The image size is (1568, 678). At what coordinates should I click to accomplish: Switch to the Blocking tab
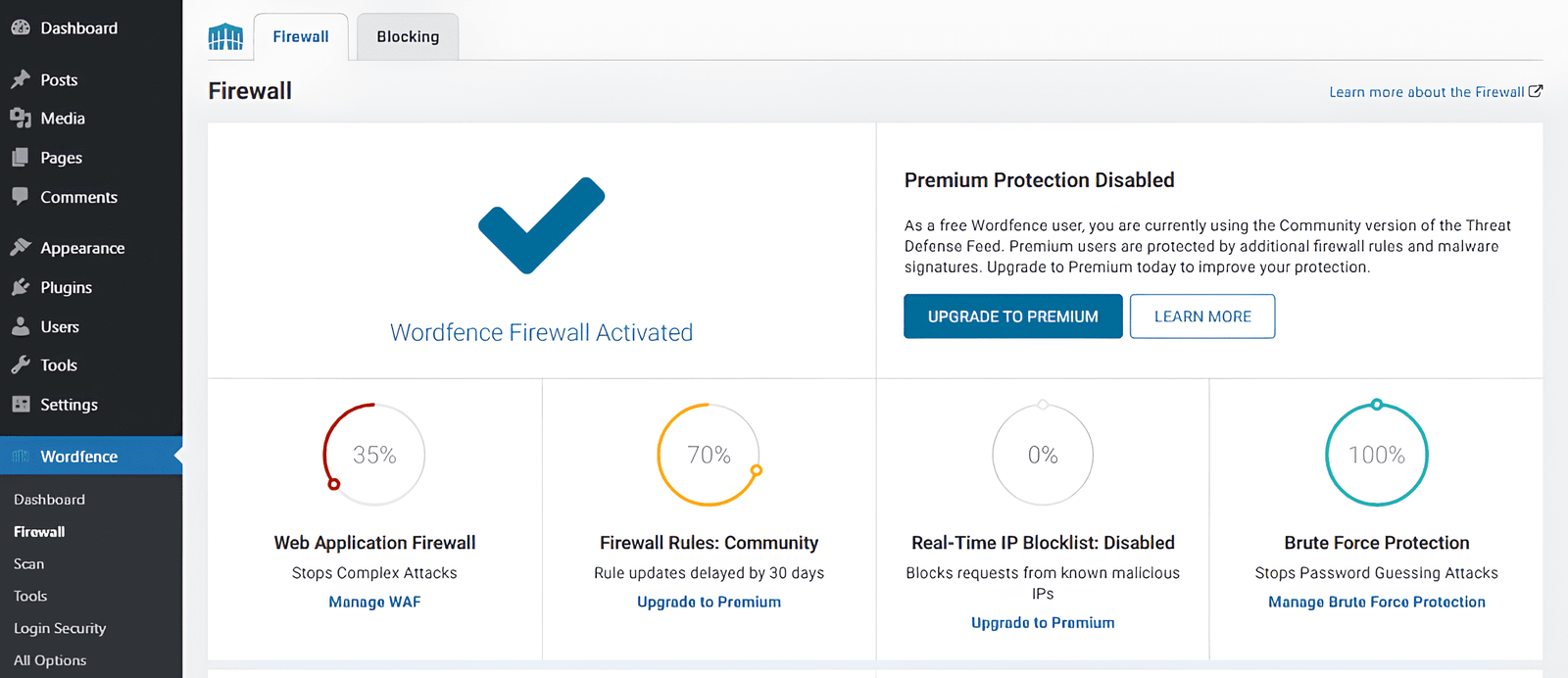pos(408,37)
